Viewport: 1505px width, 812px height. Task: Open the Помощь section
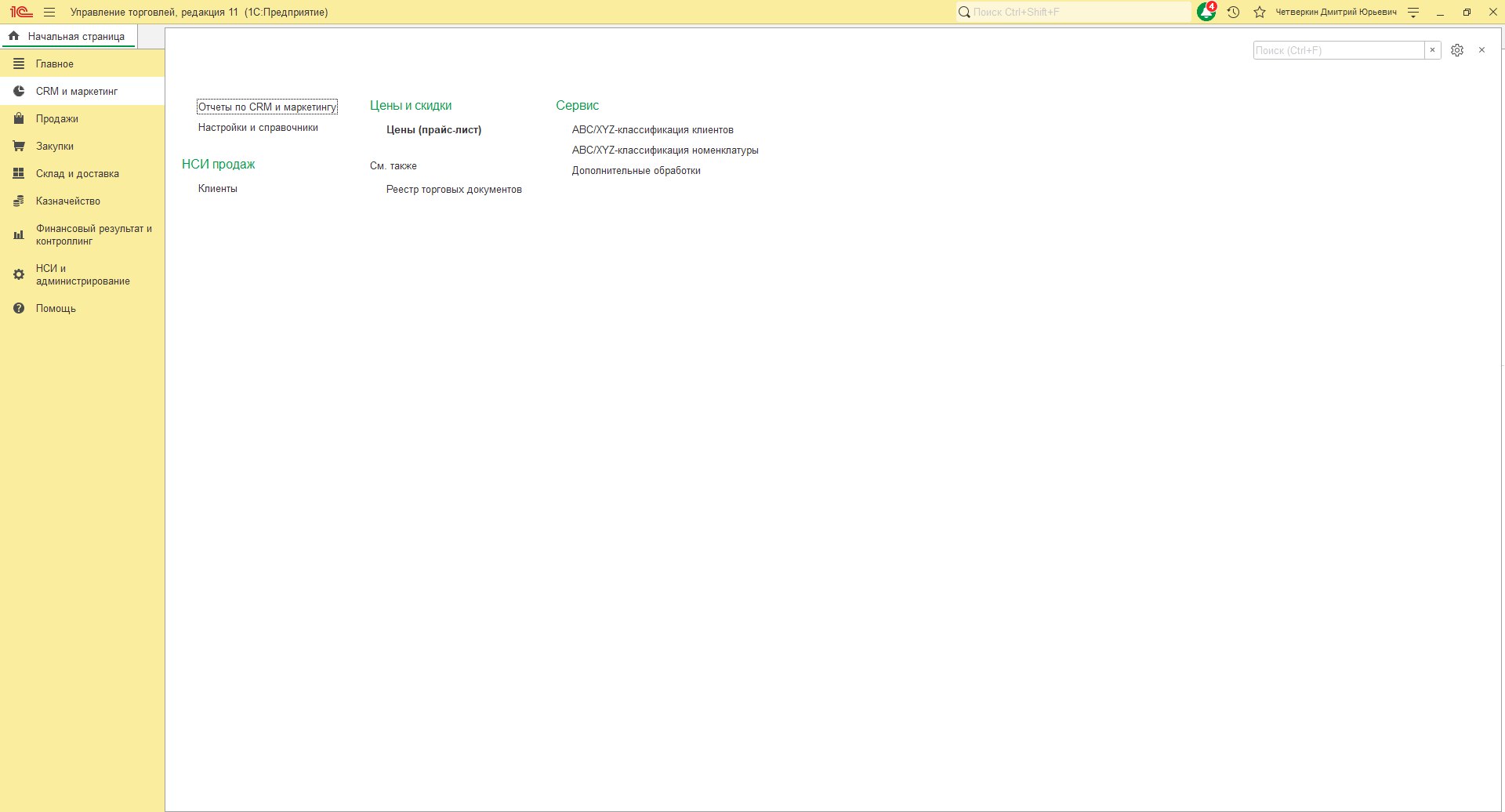[x=82, y=308]
